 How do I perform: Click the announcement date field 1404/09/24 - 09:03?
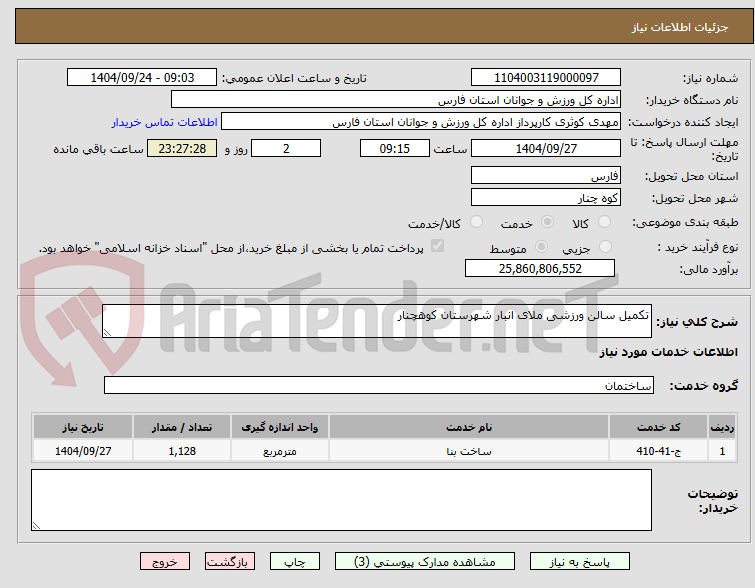(x=142, y=78)
